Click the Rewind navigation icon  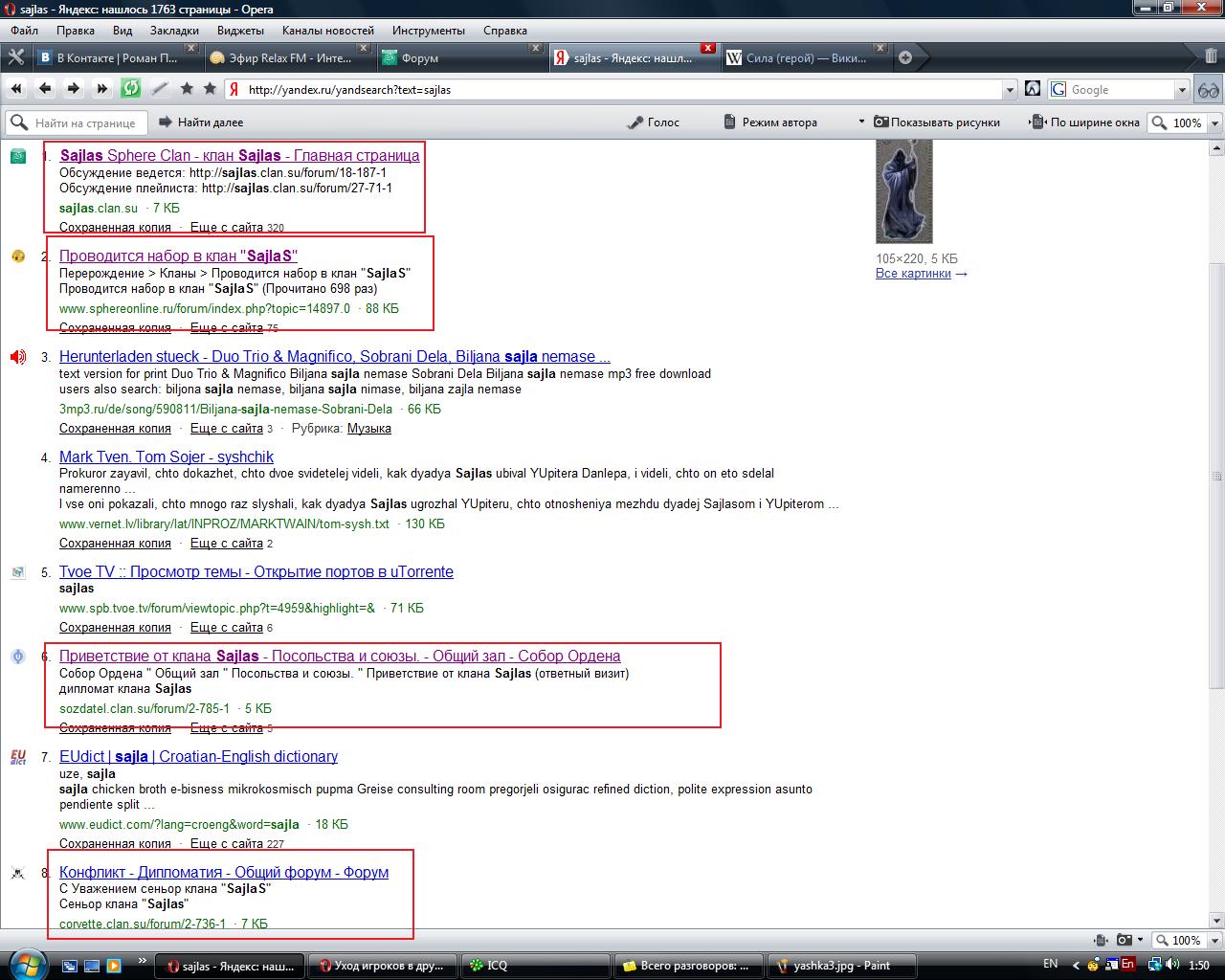[16, 89]
